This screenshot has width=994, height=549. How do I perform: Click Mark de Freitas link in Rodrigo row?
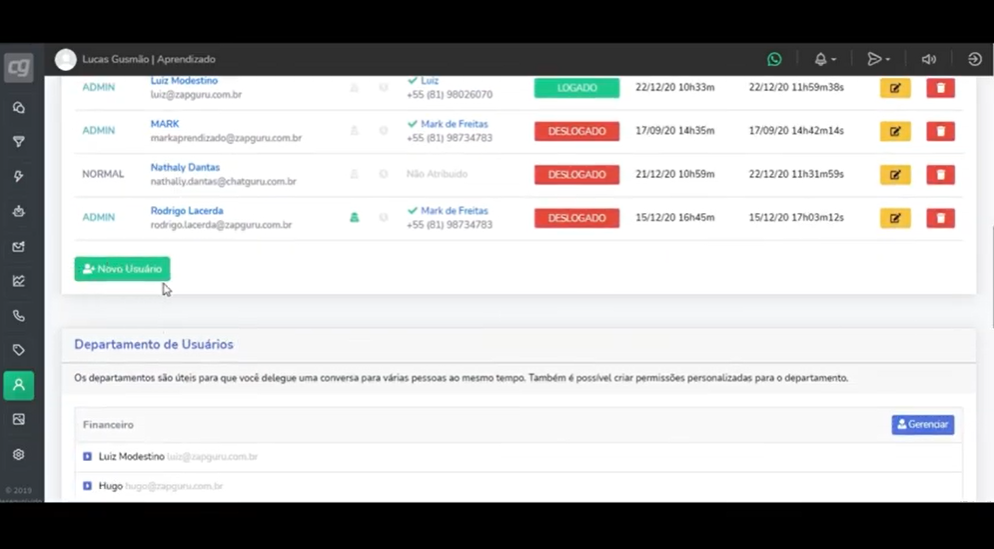[x=454, y=210]
